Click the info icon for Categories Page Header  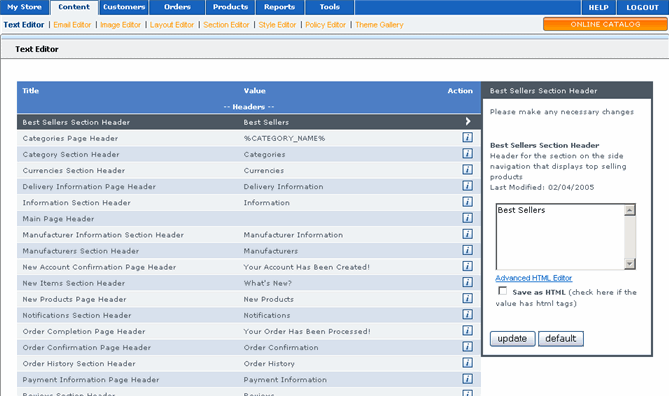[467, 137]
